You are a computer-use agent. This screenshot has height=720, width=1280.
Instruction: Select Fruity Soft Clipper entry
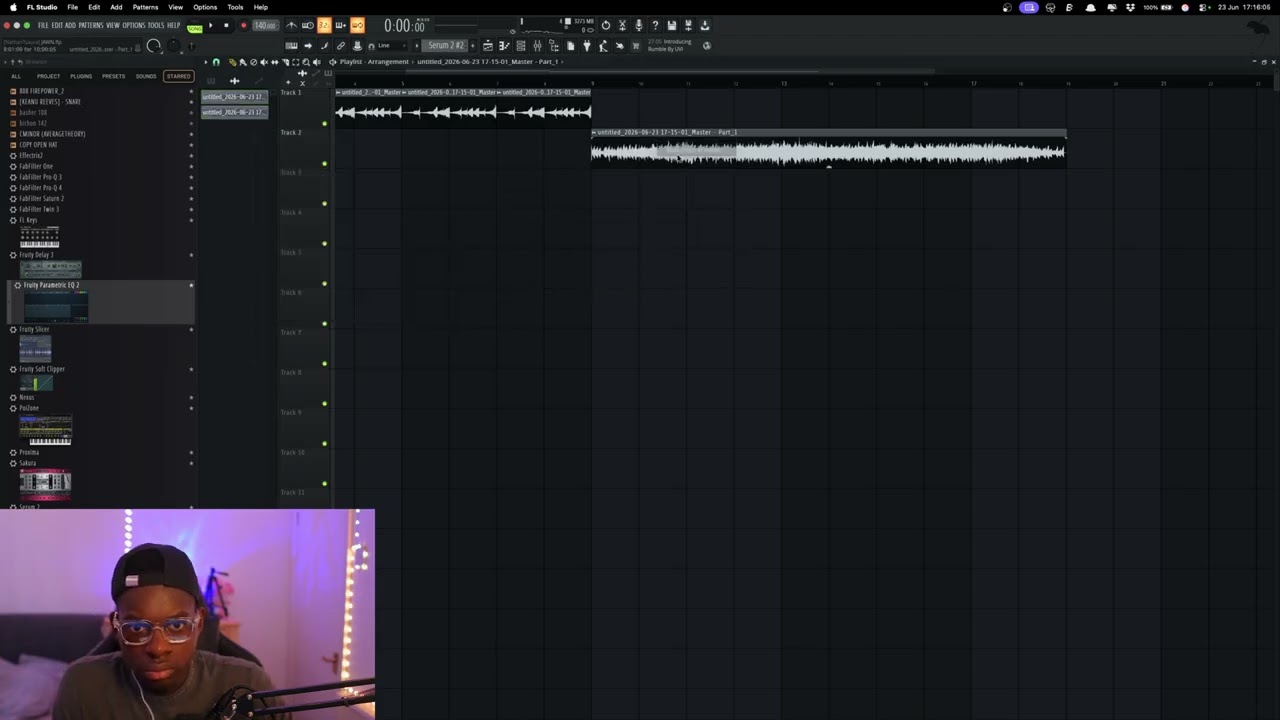[x=42, y=369]
